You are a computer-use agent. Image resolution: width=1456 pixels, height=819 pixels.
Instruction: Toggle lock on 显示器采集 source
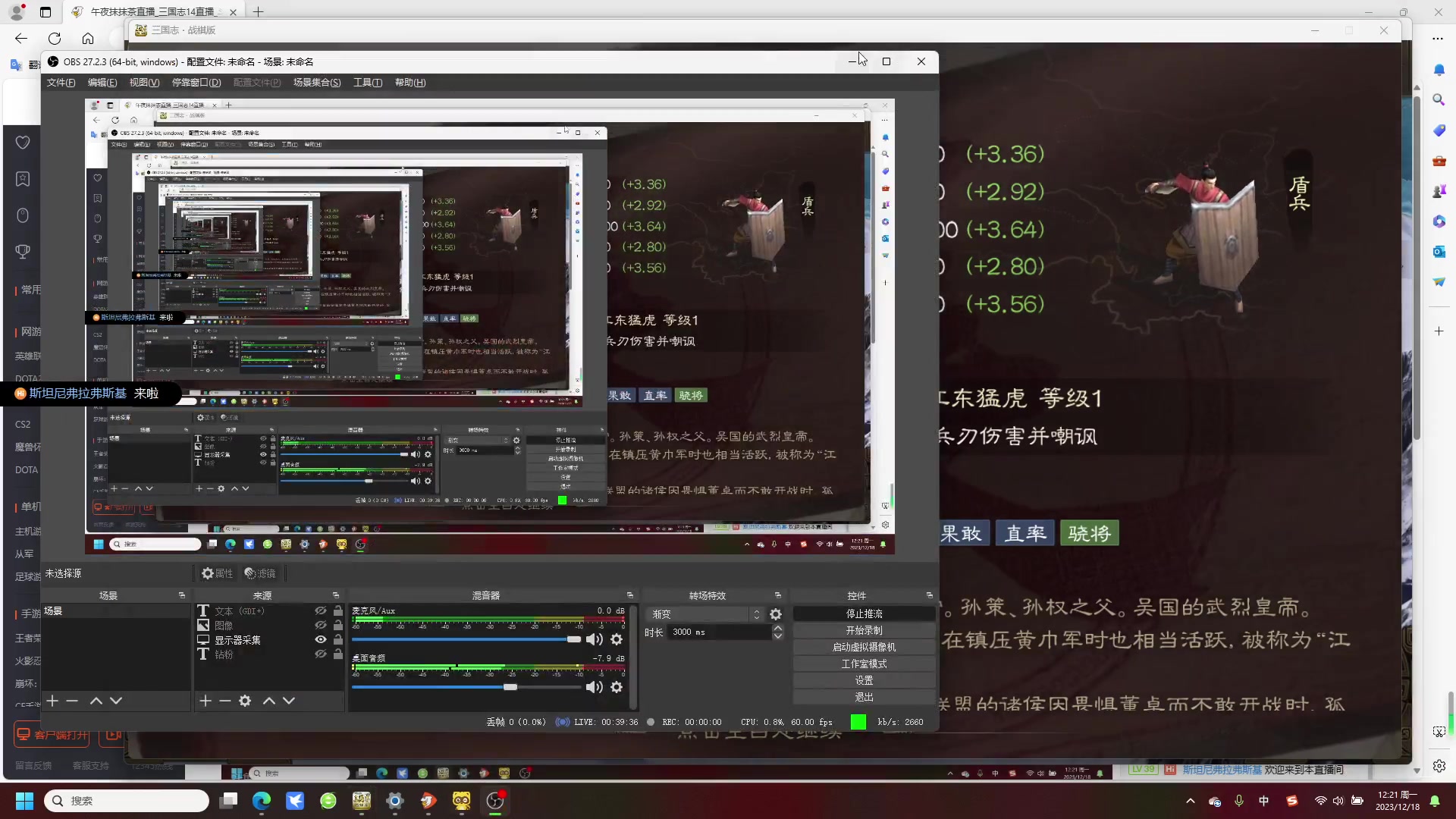338,640
